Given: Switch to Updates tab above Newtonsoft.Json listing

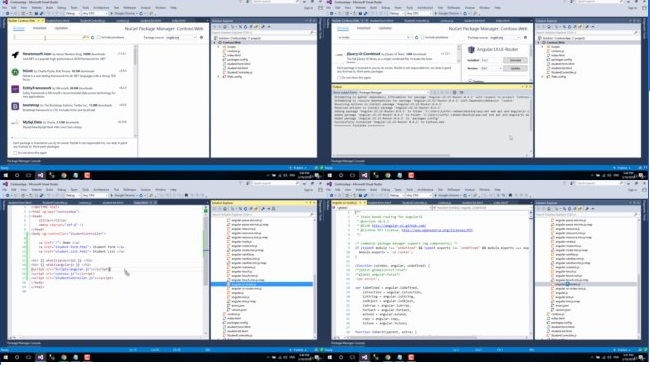Looking at the screenshot, I should coord(61,28).
